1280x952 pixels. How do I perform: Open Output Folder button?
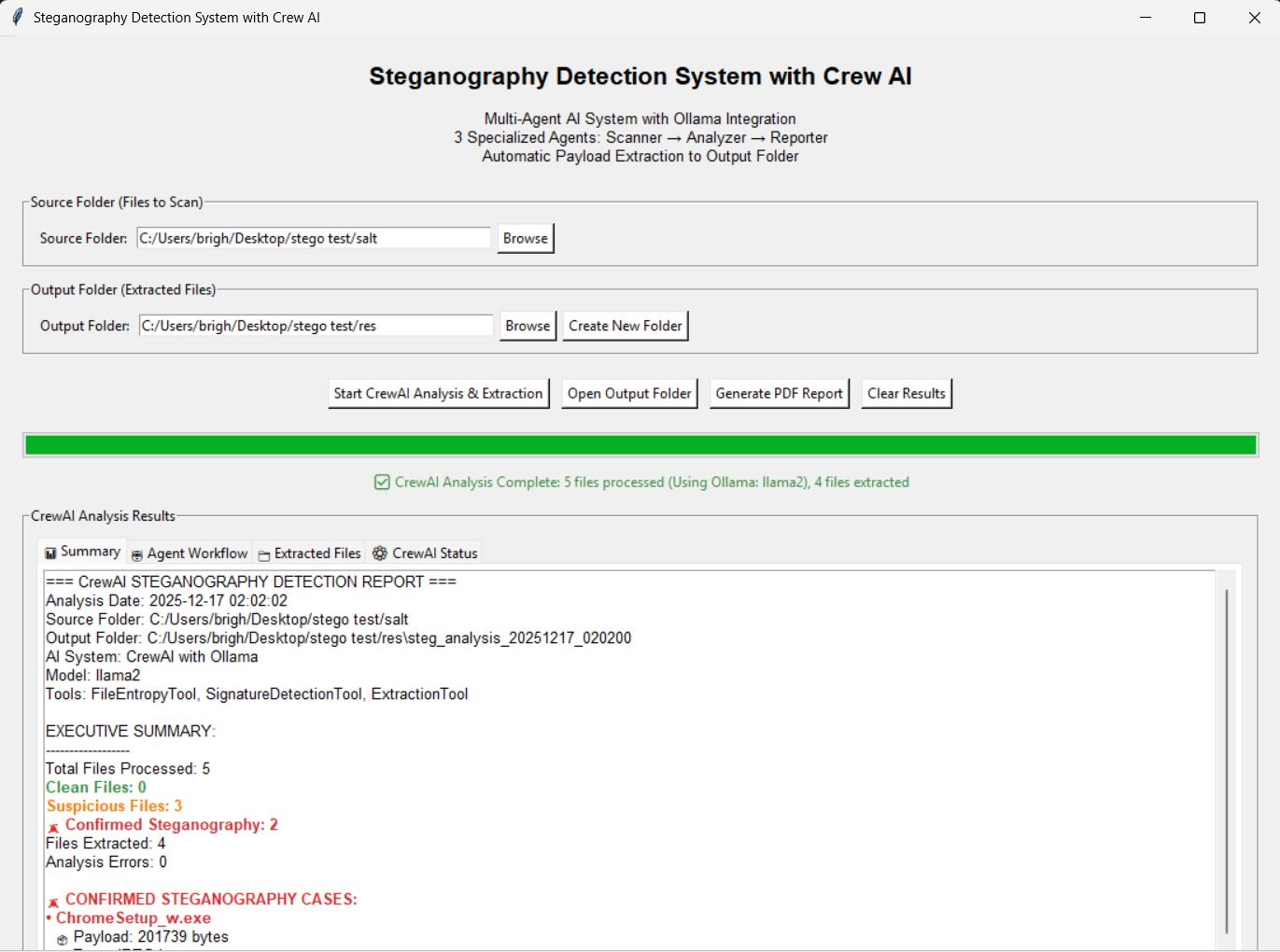coord(629,394)
